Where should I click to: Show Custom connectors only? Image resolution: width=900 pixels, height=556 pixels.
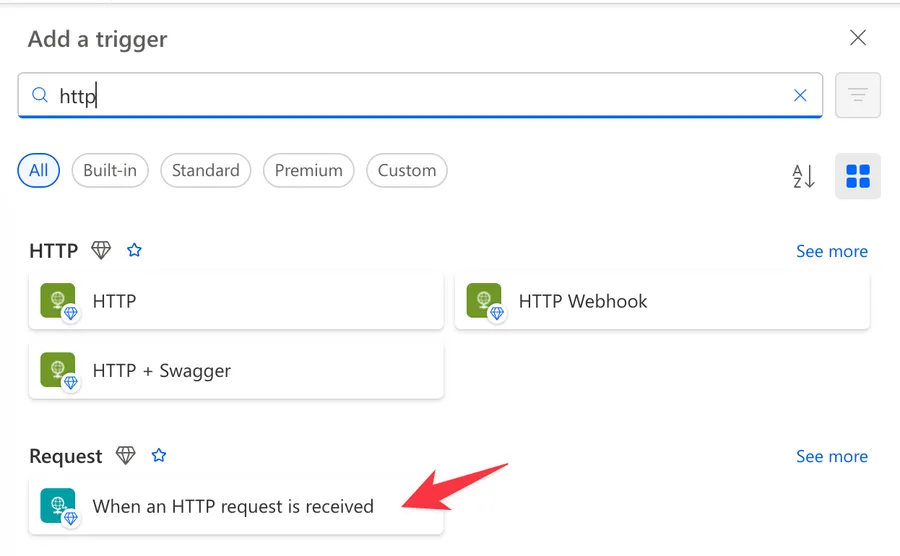pyautogui.click(x=406, y=170)
